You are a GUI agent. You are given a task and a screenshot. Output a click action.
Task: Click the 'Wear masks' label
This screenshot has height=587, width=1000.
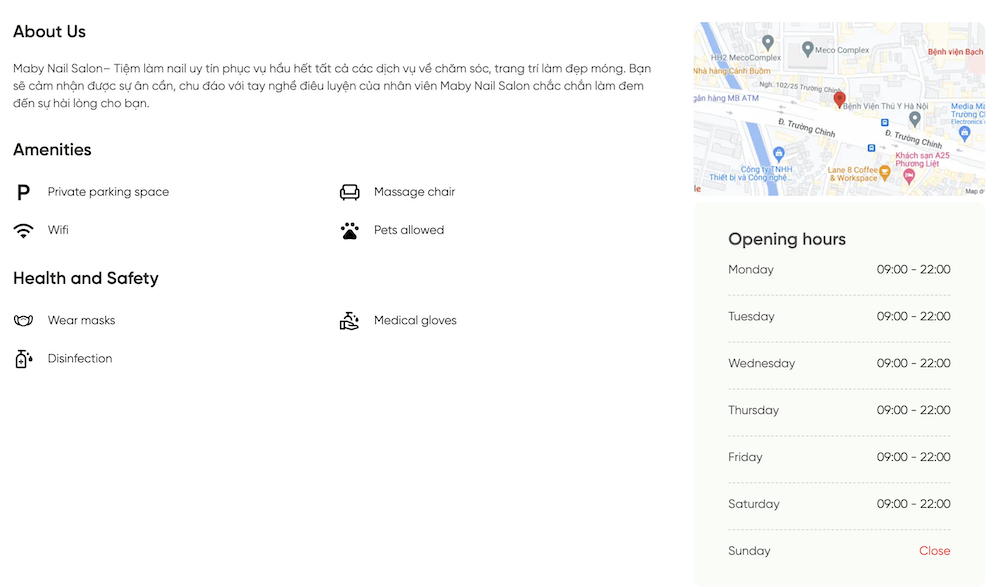(82, 320)
